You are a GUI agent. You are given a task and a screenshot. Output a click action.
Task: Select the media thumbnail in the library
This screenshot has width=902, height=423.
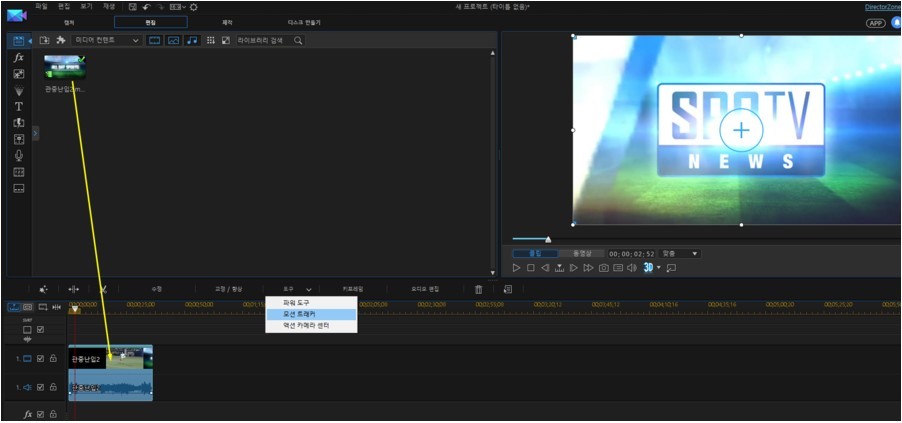(65, 66)
